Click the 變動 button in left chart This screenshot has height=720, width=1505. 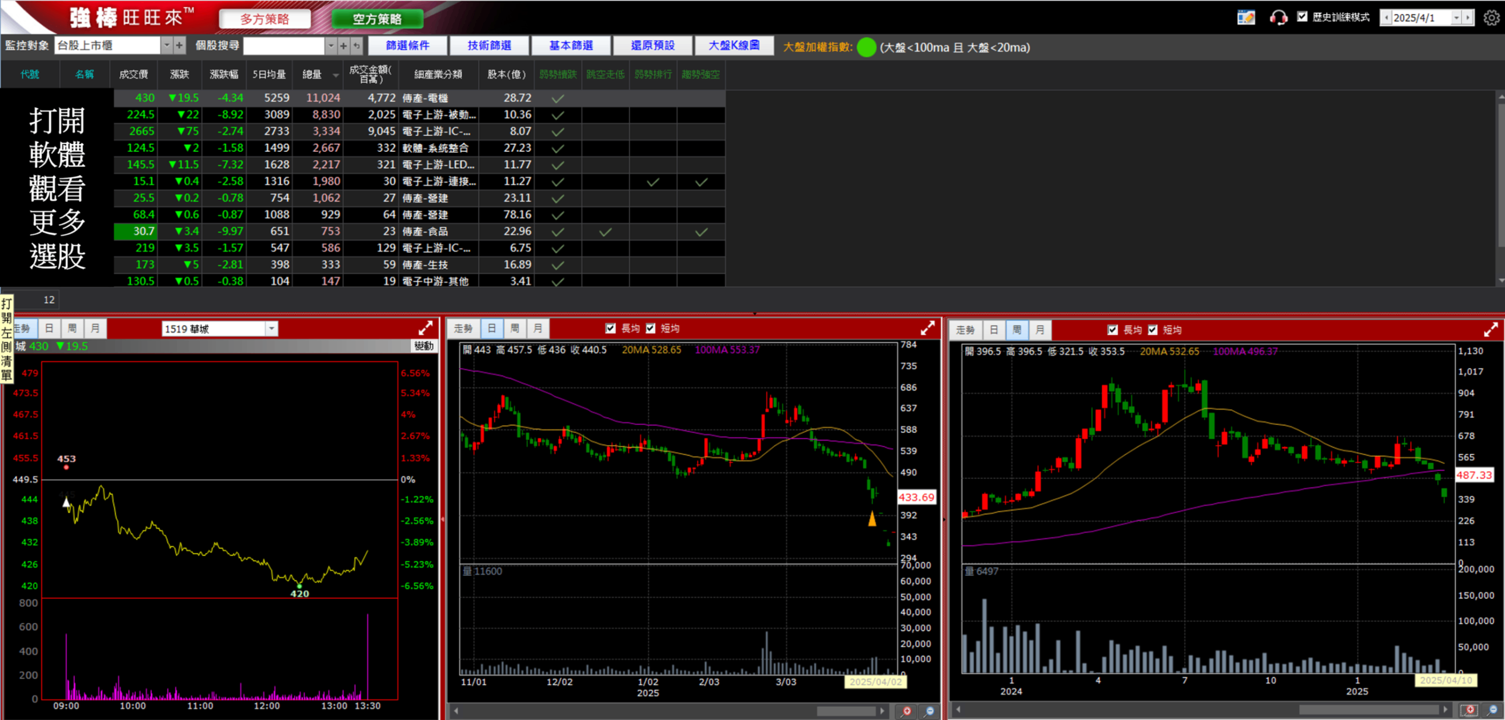[424, 346]
